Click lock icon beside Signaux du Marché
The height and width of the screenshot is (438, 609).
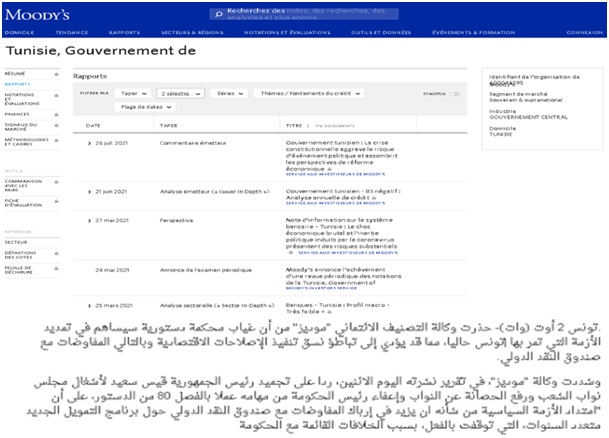tap(56, 125)
